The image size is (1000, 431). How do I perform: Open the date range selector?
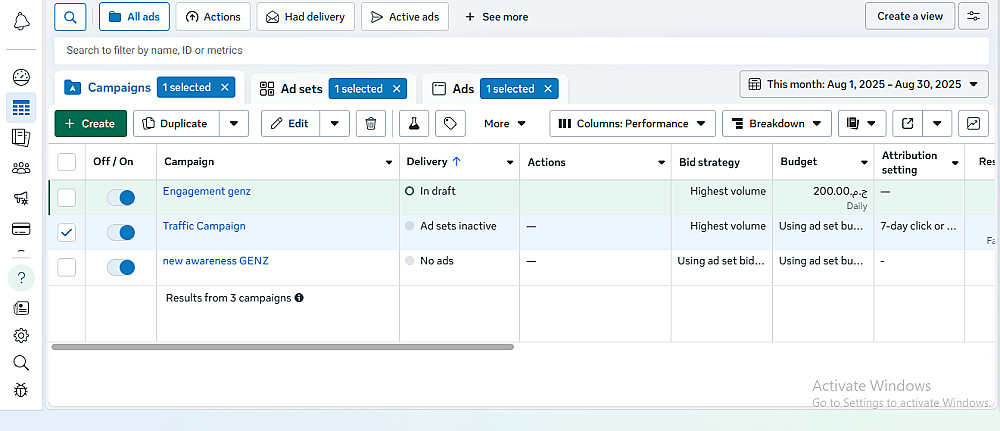(x=864, y=84)
